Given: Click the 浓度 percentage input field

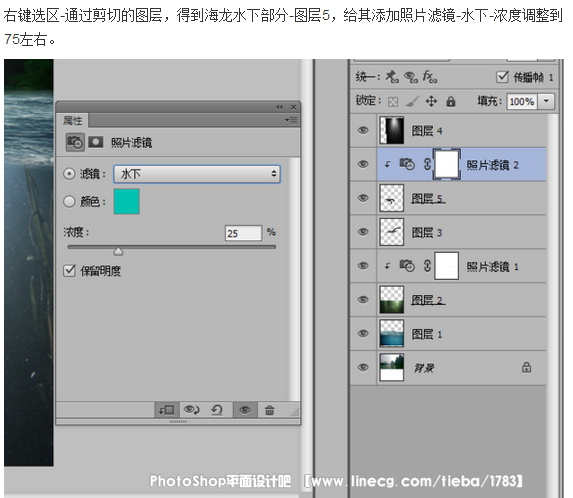Looking at the screenshot, I should coord(243,233).
